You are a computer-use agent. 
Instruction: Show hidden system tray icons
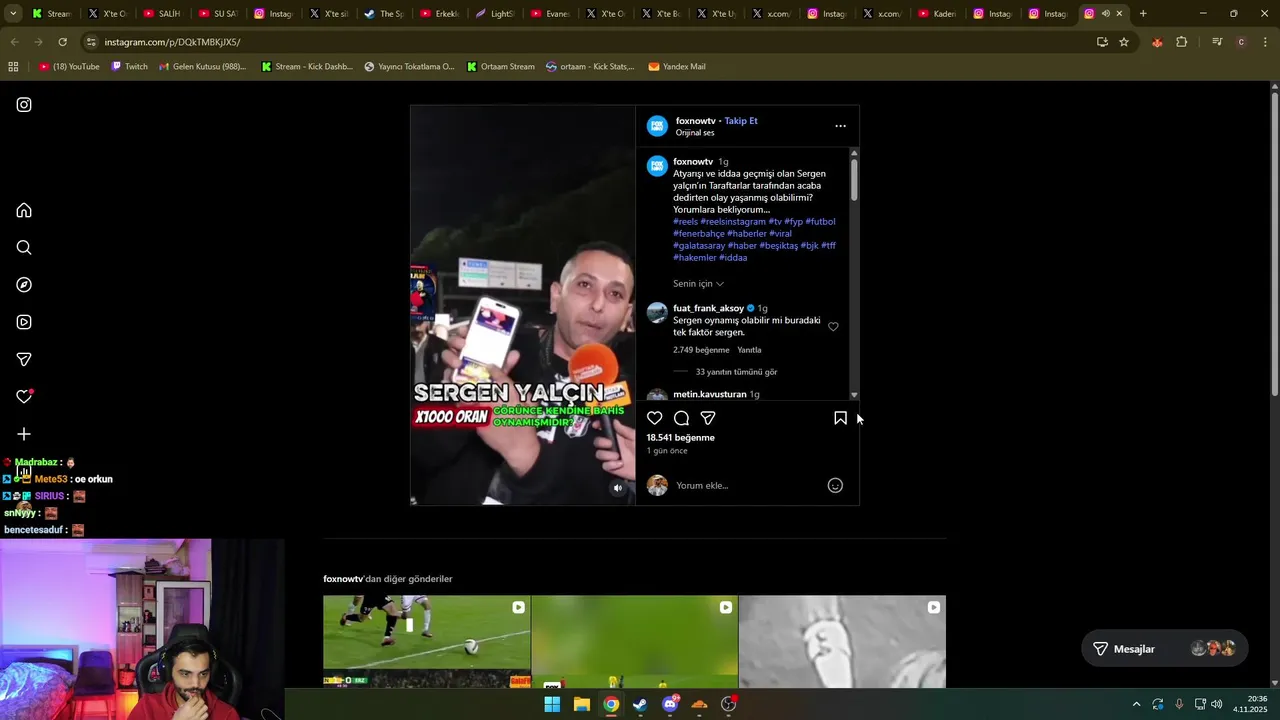[1136, 704]
